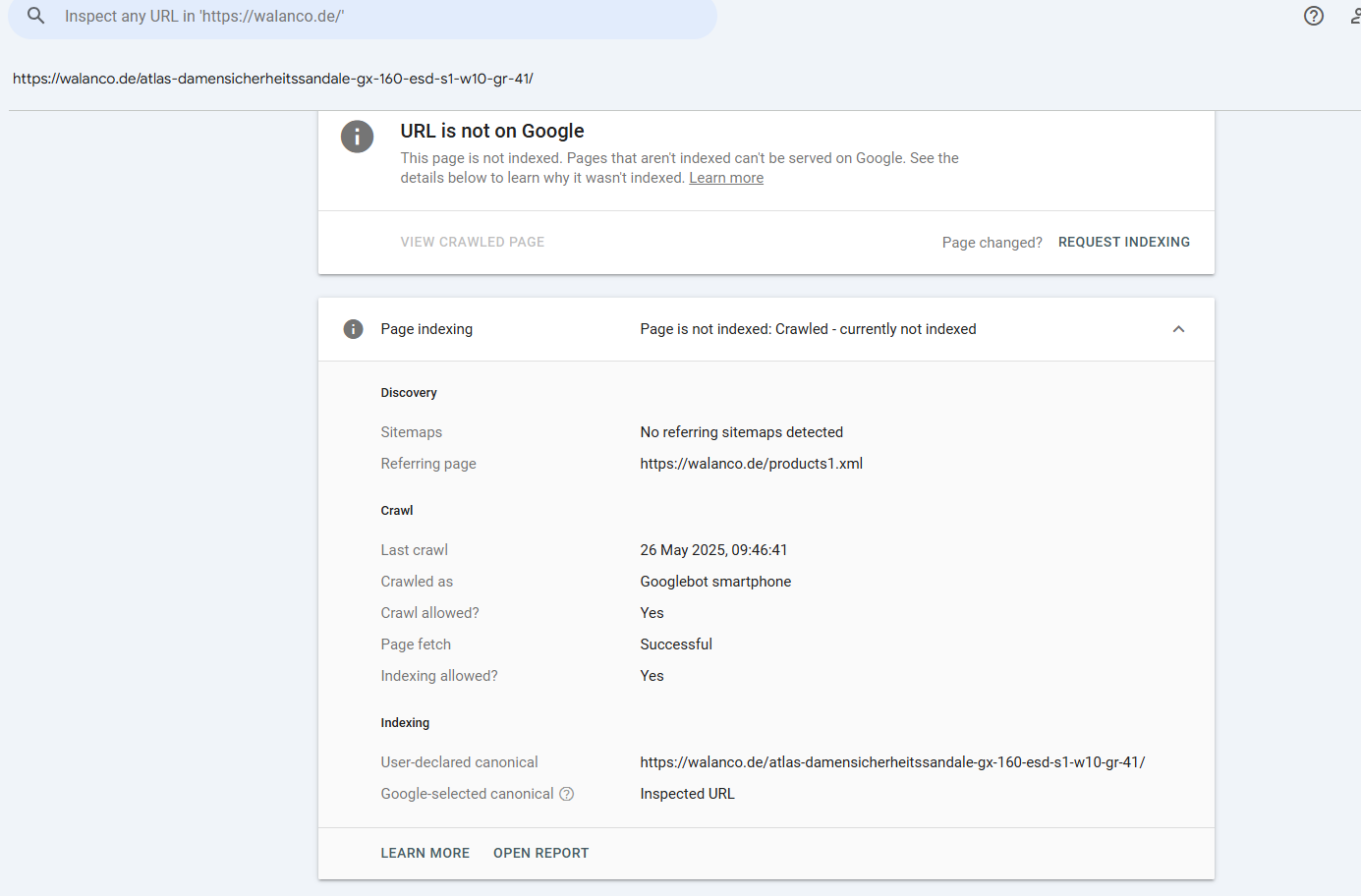Click the Page changed? label
Viewport: 1361px width, 896px height.
coord(992,243)
